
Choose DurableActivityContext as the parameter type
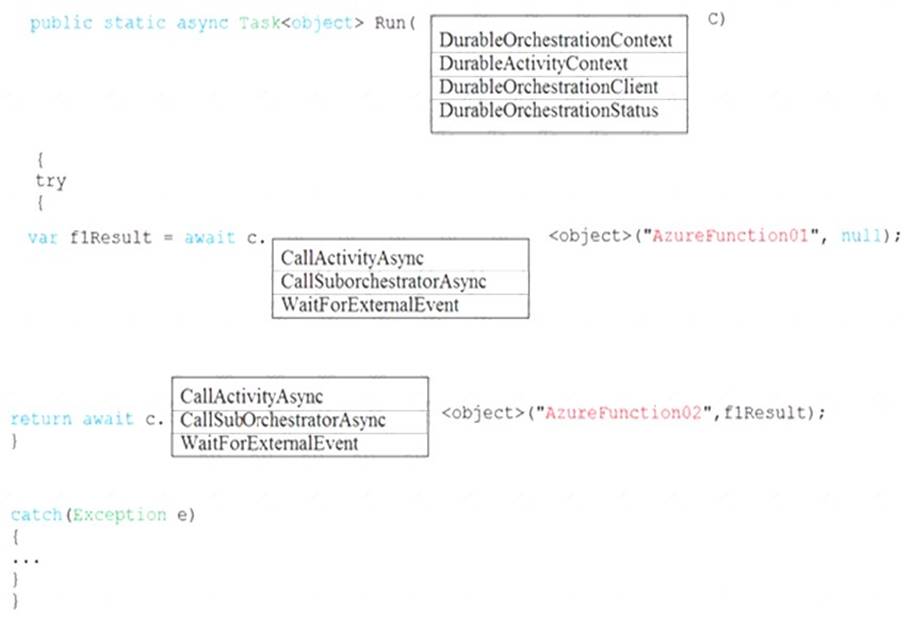[533, 63]
